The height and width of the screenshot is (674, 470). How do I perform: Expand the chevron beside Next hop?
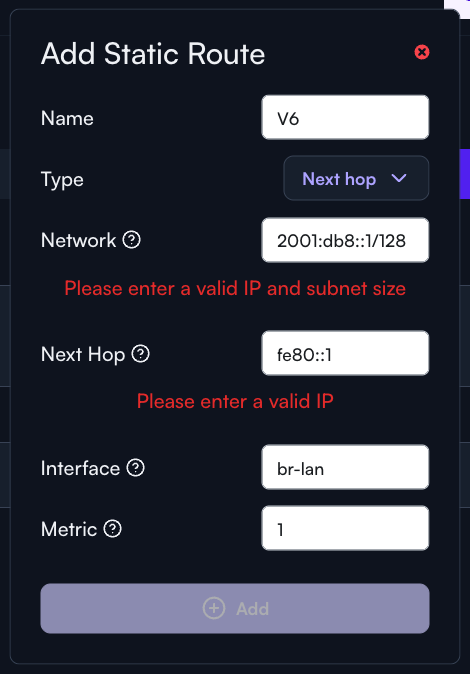[399, 178]
